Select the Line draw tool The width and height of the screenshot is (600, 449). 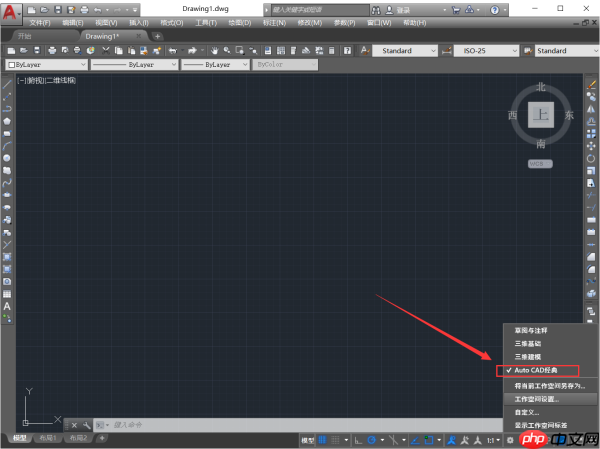[x=7, y=84]
